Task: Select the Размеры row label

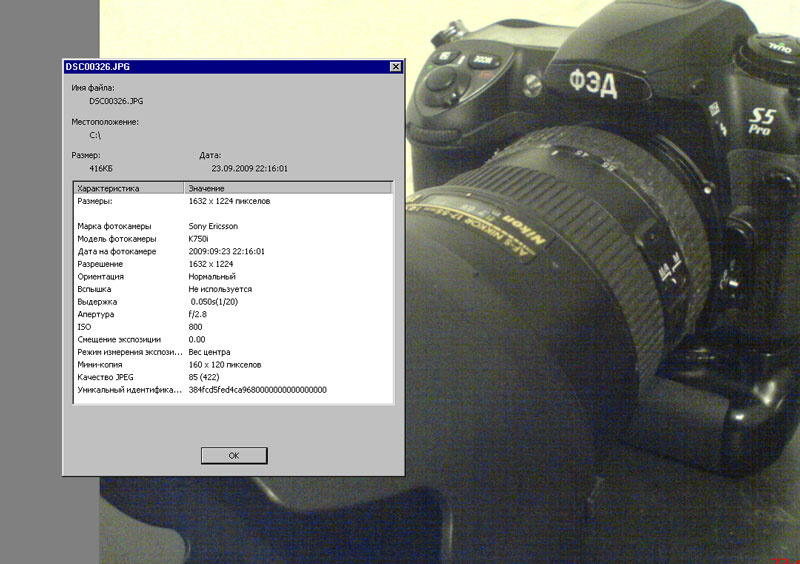Action: [95, 201]
